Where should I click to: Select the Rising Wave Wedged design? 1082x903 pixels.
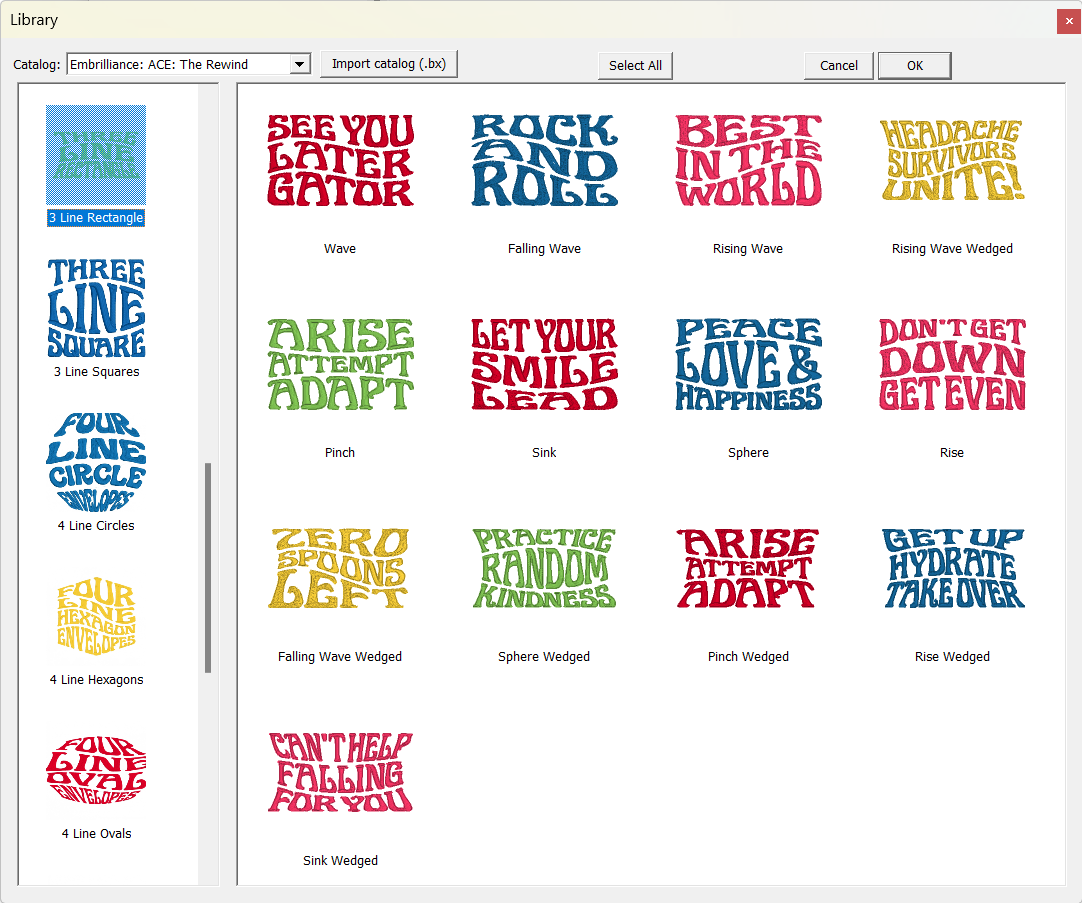[951, 160]
